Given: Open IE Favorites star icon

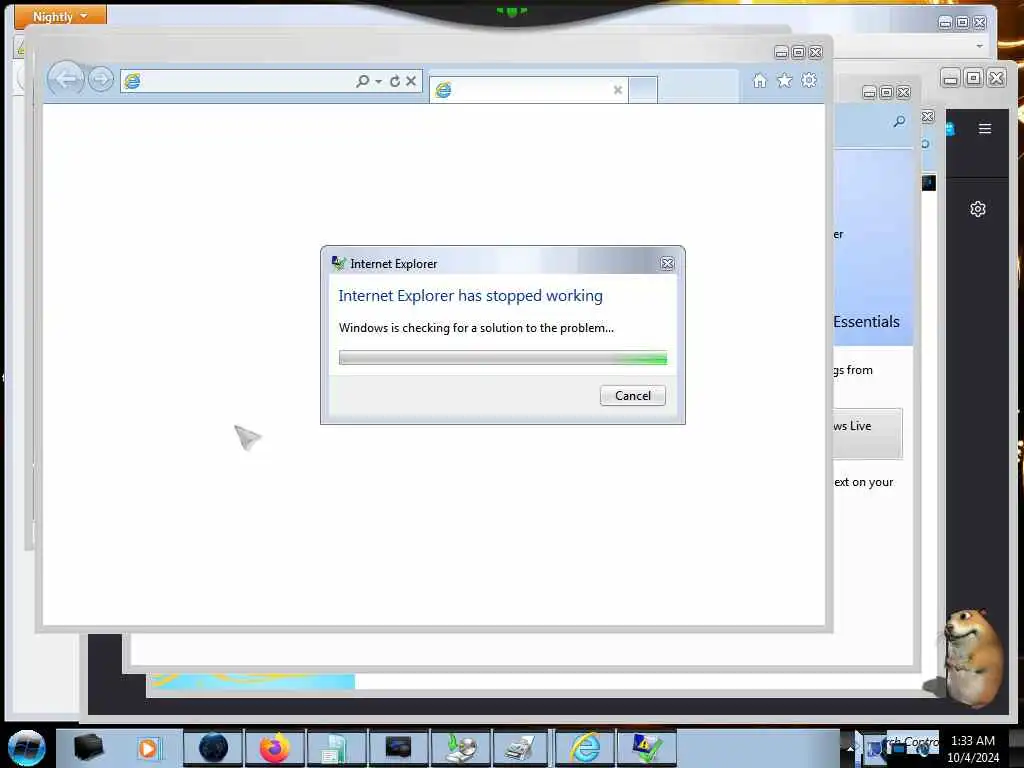Looking at the screenshot, I should coord(784,80).
